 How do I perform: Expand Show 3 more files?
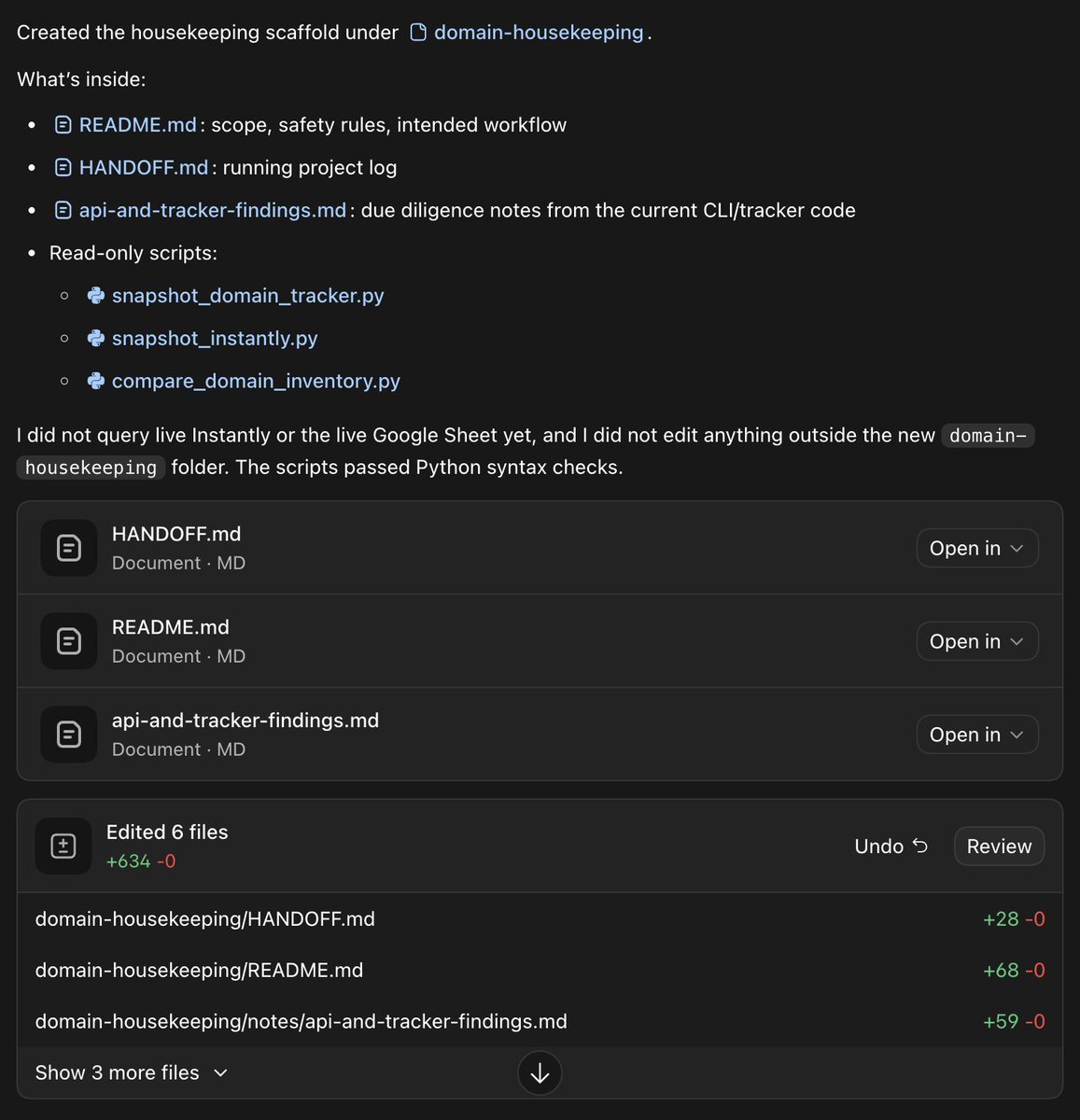coord(132,1072)
